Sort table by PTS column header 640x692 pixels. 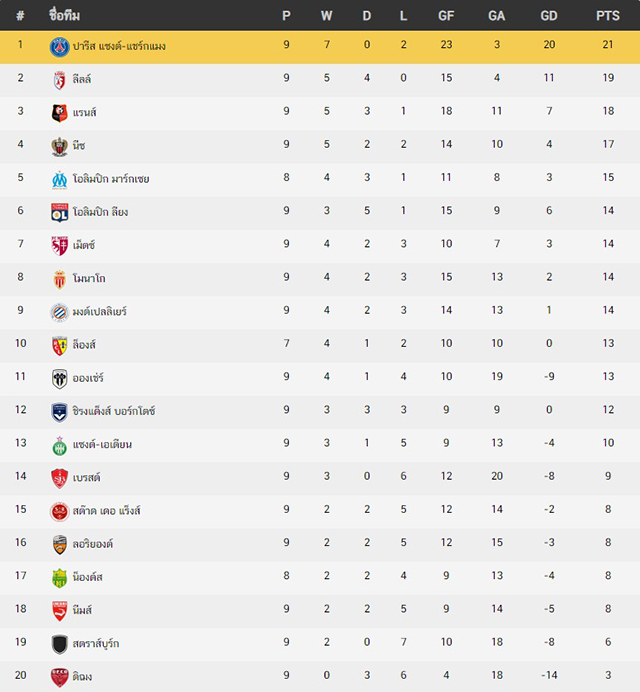point(608,16)
